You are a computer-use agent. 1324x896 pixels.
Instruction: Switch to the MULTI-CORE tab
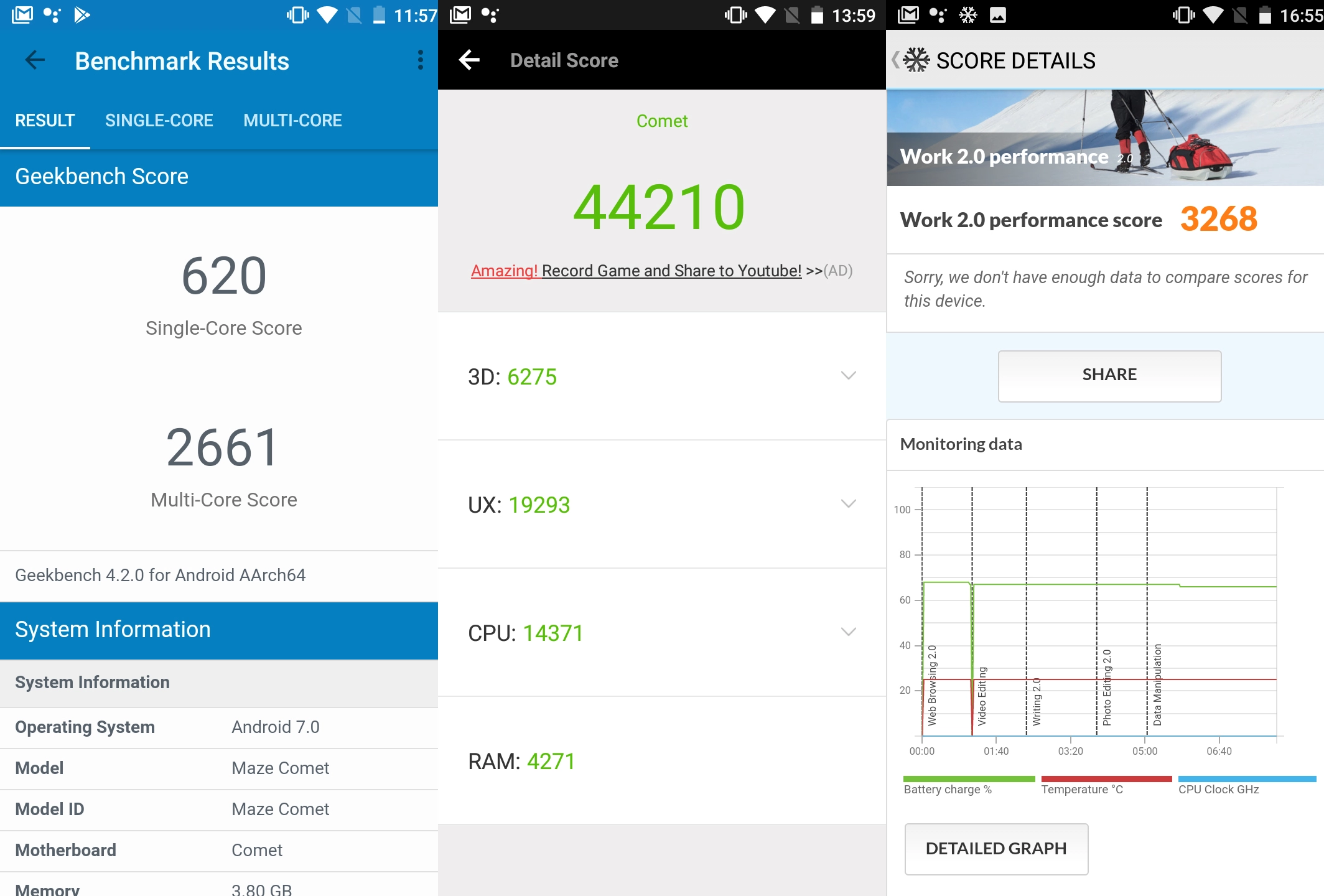point(292,120)
